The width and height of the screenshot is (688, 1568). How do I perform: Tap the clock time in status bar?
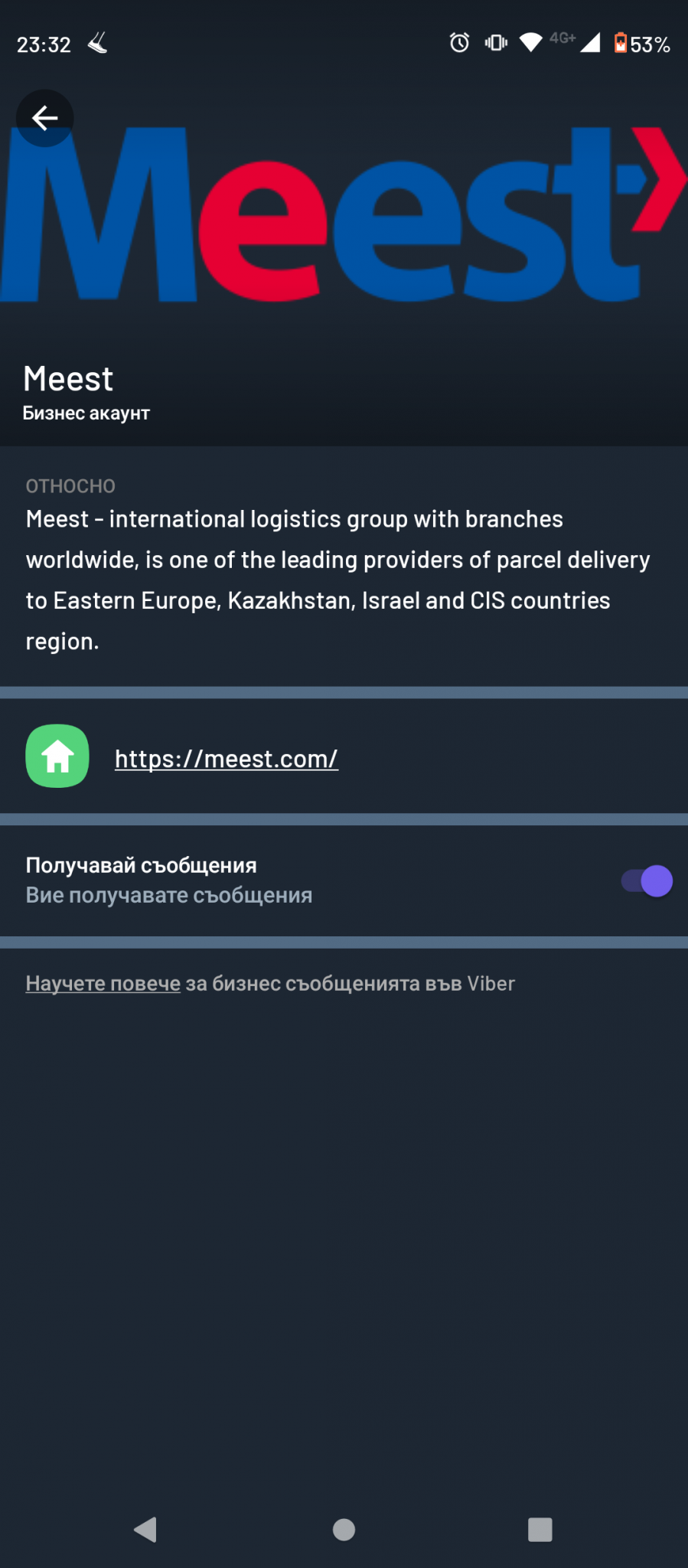click(x=44, y=45)
